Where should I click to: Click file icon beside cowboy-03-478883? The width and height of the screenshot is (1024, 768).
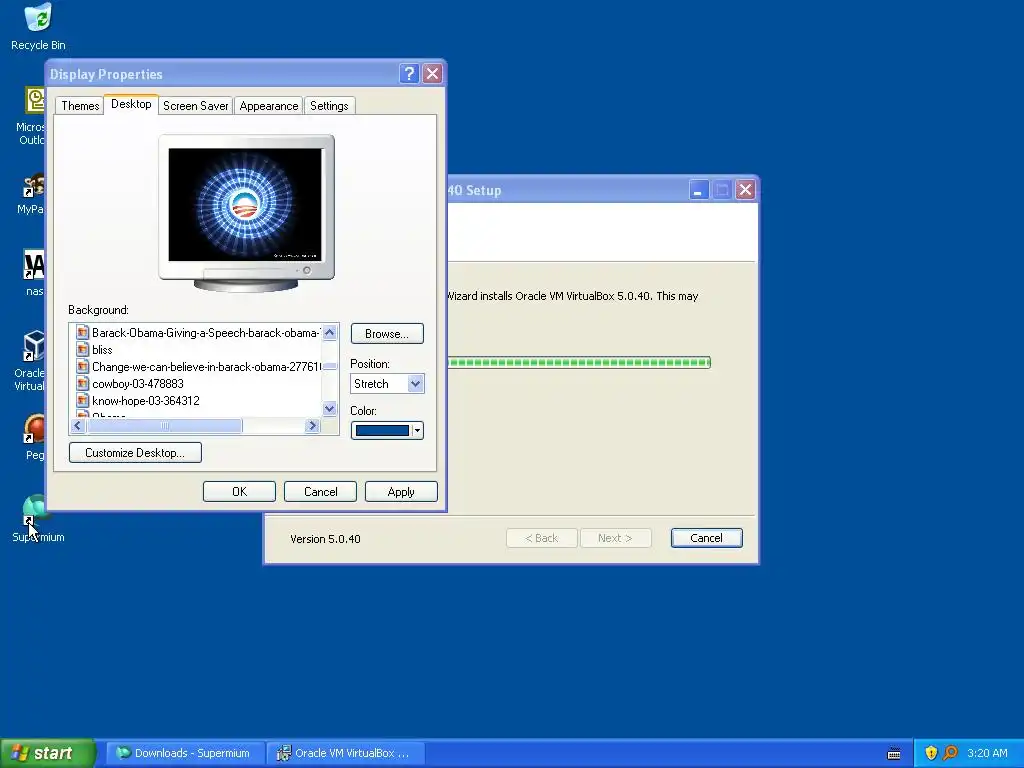click(82, 383)
